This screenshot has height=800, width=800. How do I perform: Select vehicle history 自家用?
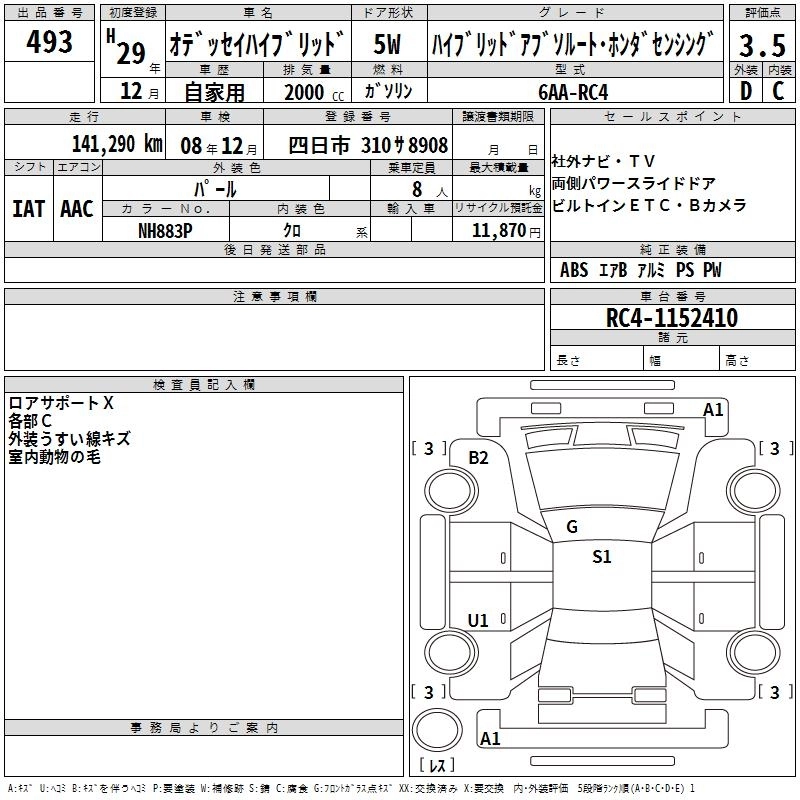tap(214, 92)
